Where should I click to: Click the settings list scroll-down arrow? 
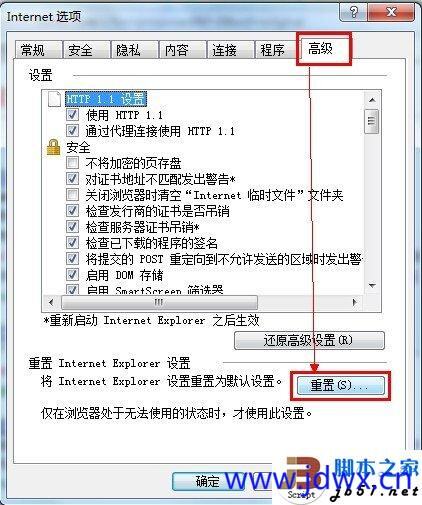372,286
